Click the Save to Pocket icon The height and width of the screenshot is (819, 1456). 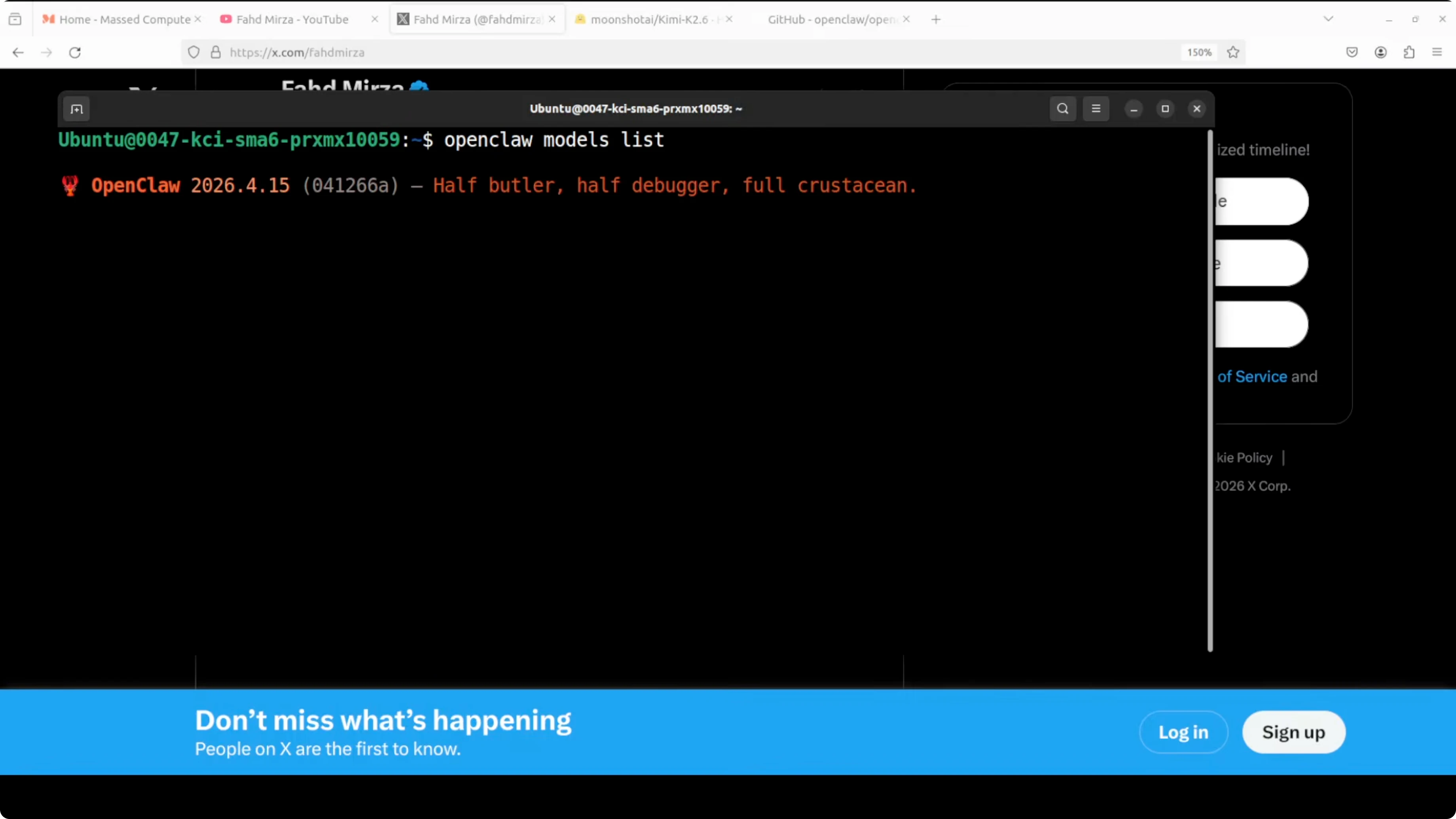[x=1352, y=53]
